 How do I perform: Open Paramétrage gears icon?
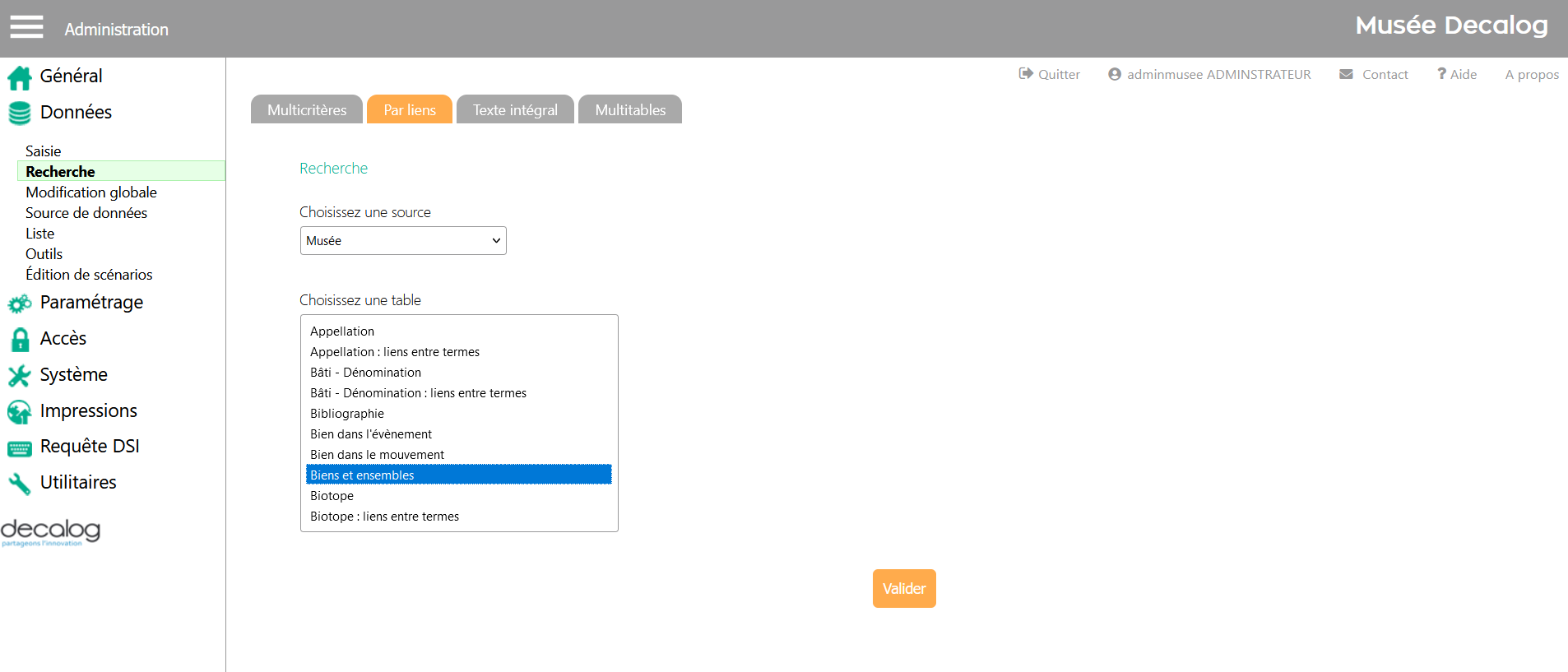tap(20, 304)
